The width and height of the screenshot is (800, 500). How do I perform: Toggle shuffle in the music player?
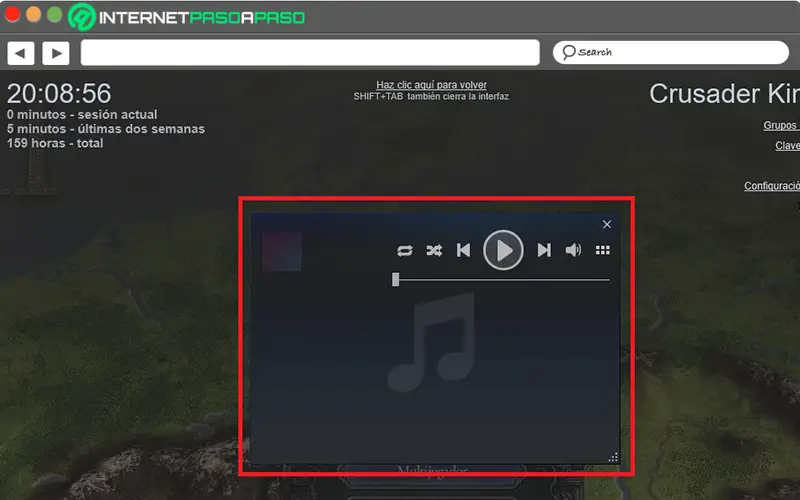click(x=434, y=251)
